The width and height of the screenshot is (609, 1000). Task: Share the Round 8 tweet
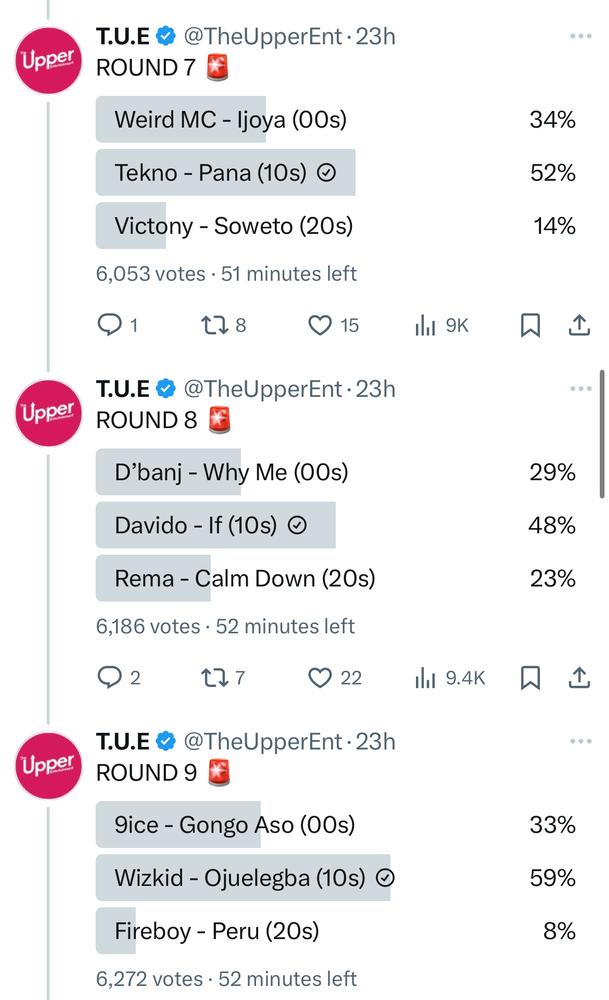tap(579, 677)
